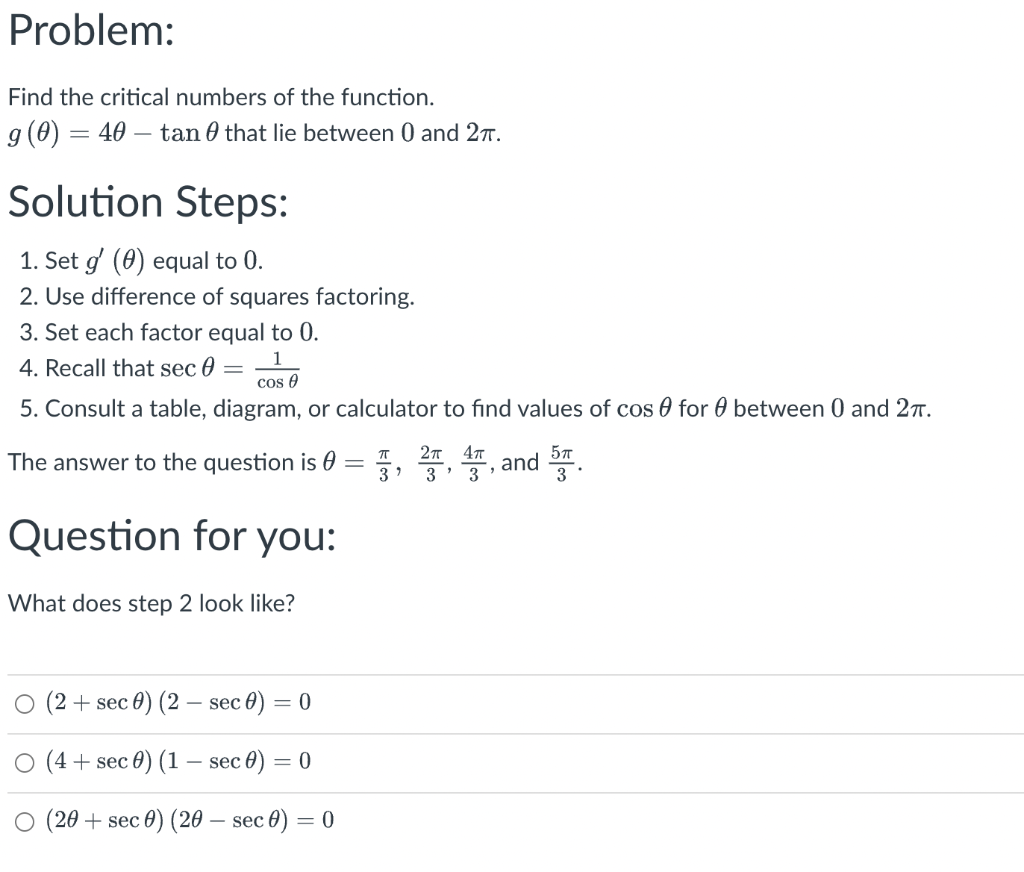The height and width of the screenshot is (872, 1024).
Task: Select the radio option (2θ + sec θ)(2θ − sec θ) = 0
Action: point(23,821)
